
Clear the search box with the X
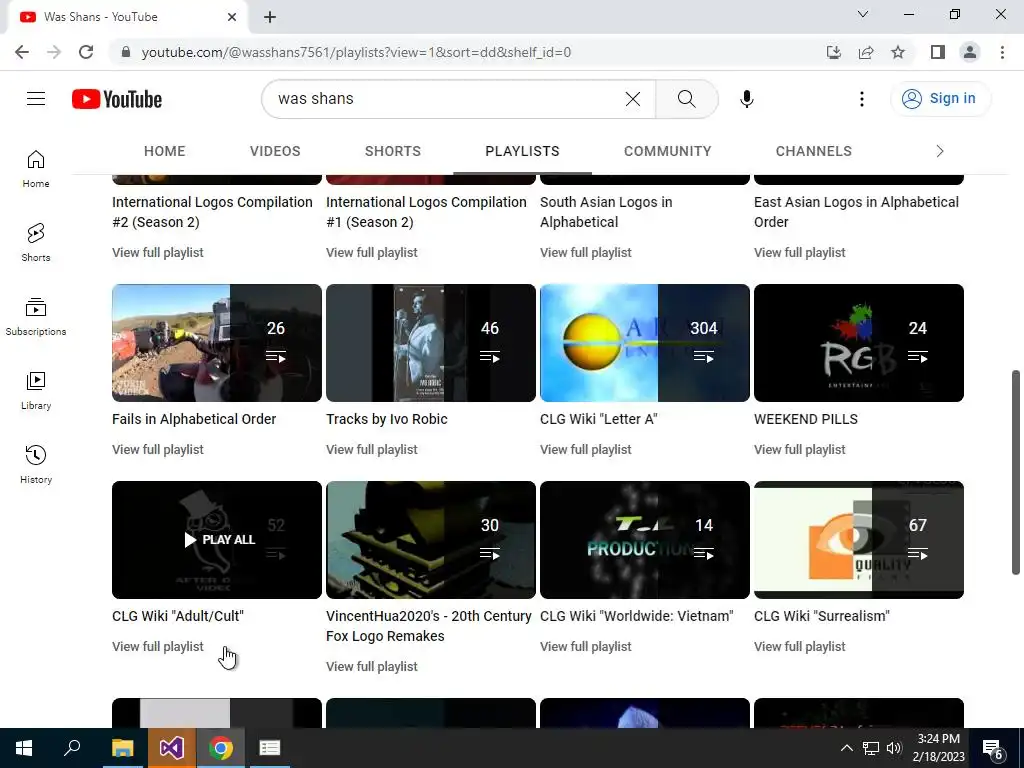click(x=633, y=99)
